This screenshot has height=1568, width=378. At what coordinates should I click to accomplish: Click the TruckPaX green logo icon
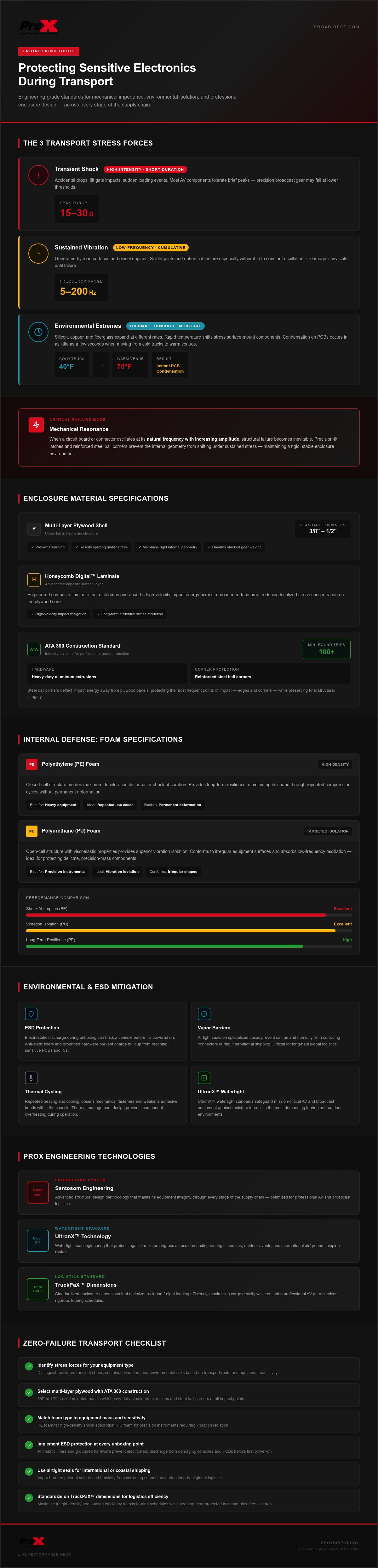38,1289
